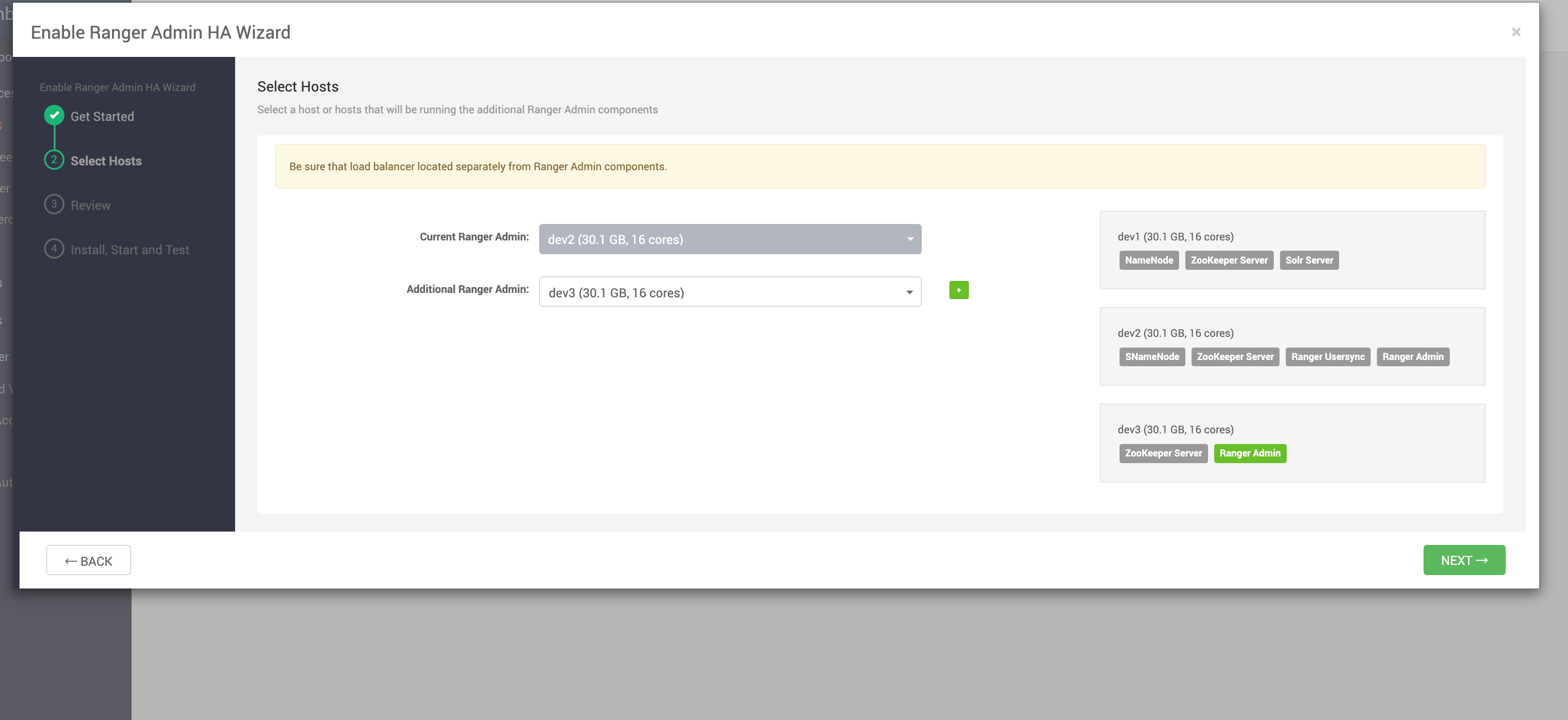Click the Ranger Usersync tag on dev2
This screenshot has width=1568, height=720.
coord(1327,357)
